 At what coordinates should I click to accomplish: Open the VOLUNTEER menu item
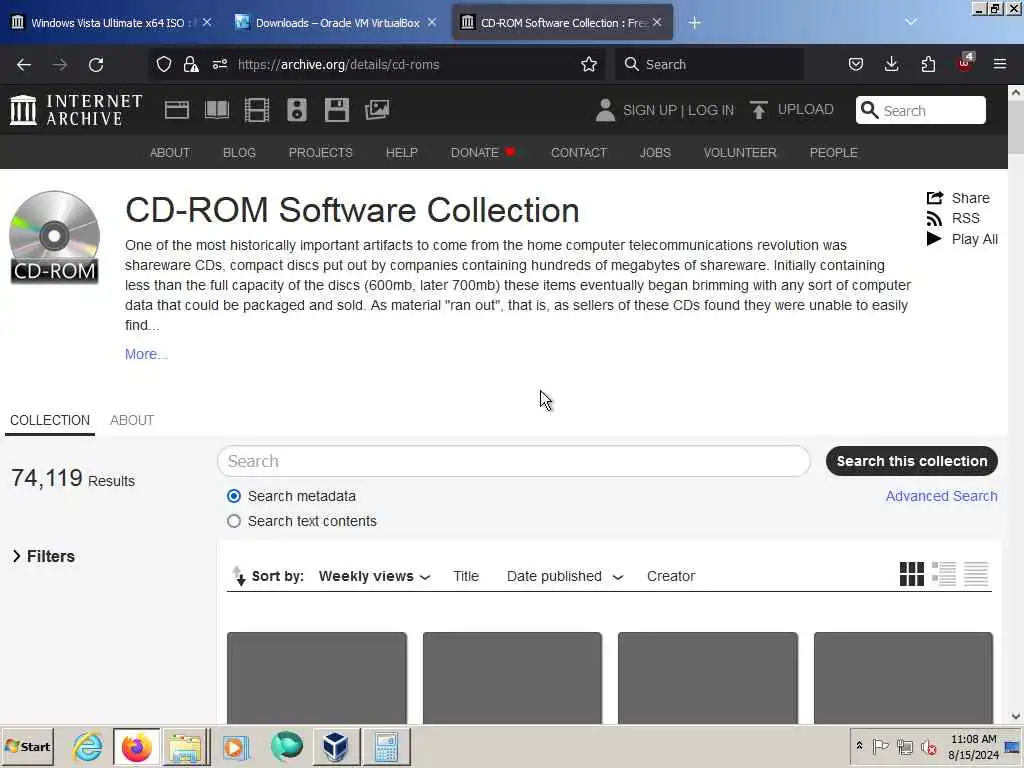click(740, 153)
